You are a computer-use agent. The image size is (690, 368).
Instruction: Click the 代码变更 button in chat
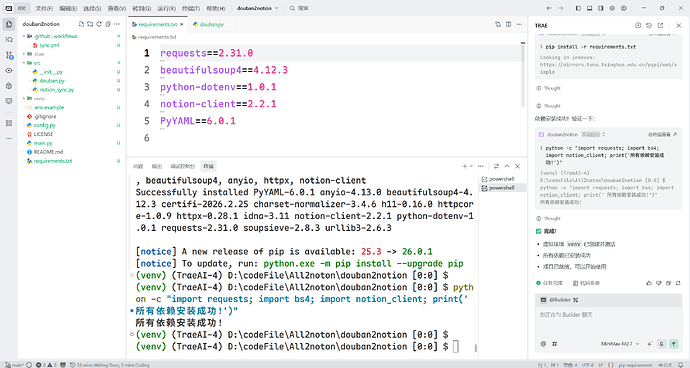[x=587, y=283]
